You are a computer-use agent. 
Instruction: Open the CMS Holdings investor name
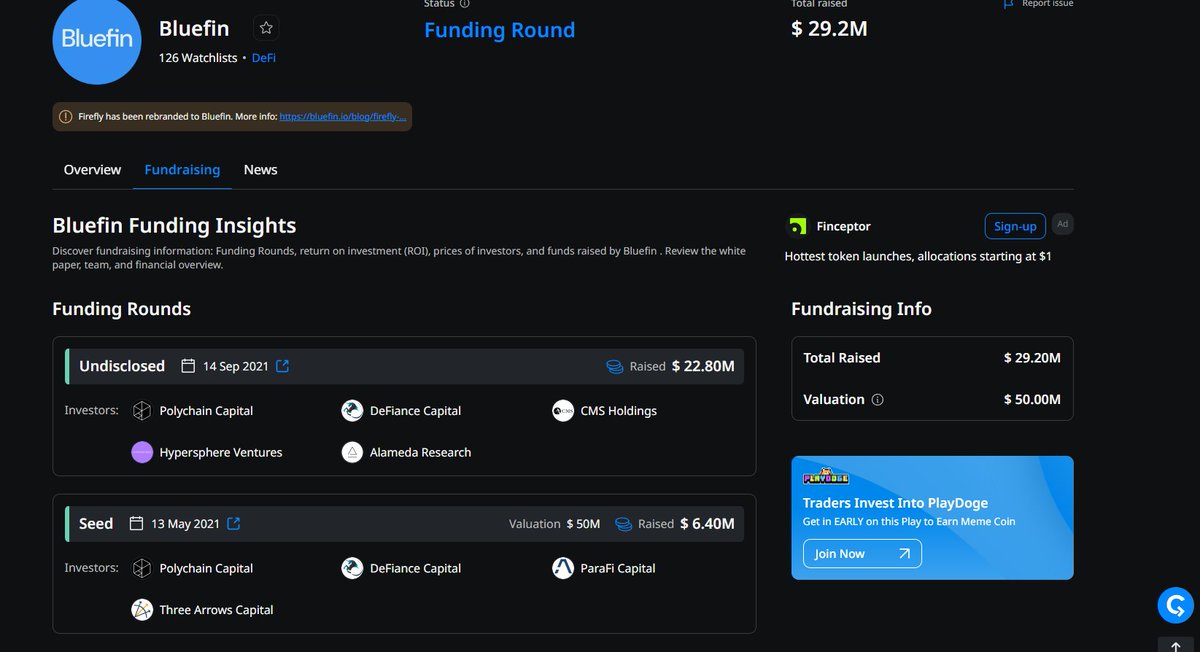click(x=619, y=411)
